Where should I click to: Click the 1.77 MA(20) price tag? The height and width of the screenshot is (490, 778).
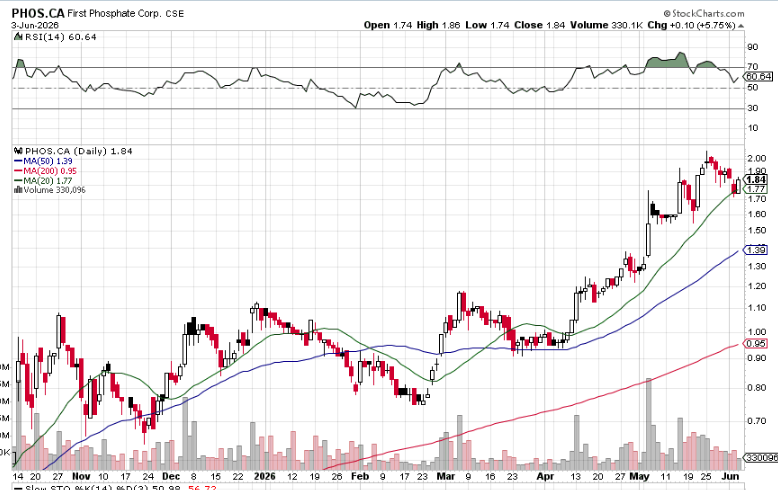point(756,189)
